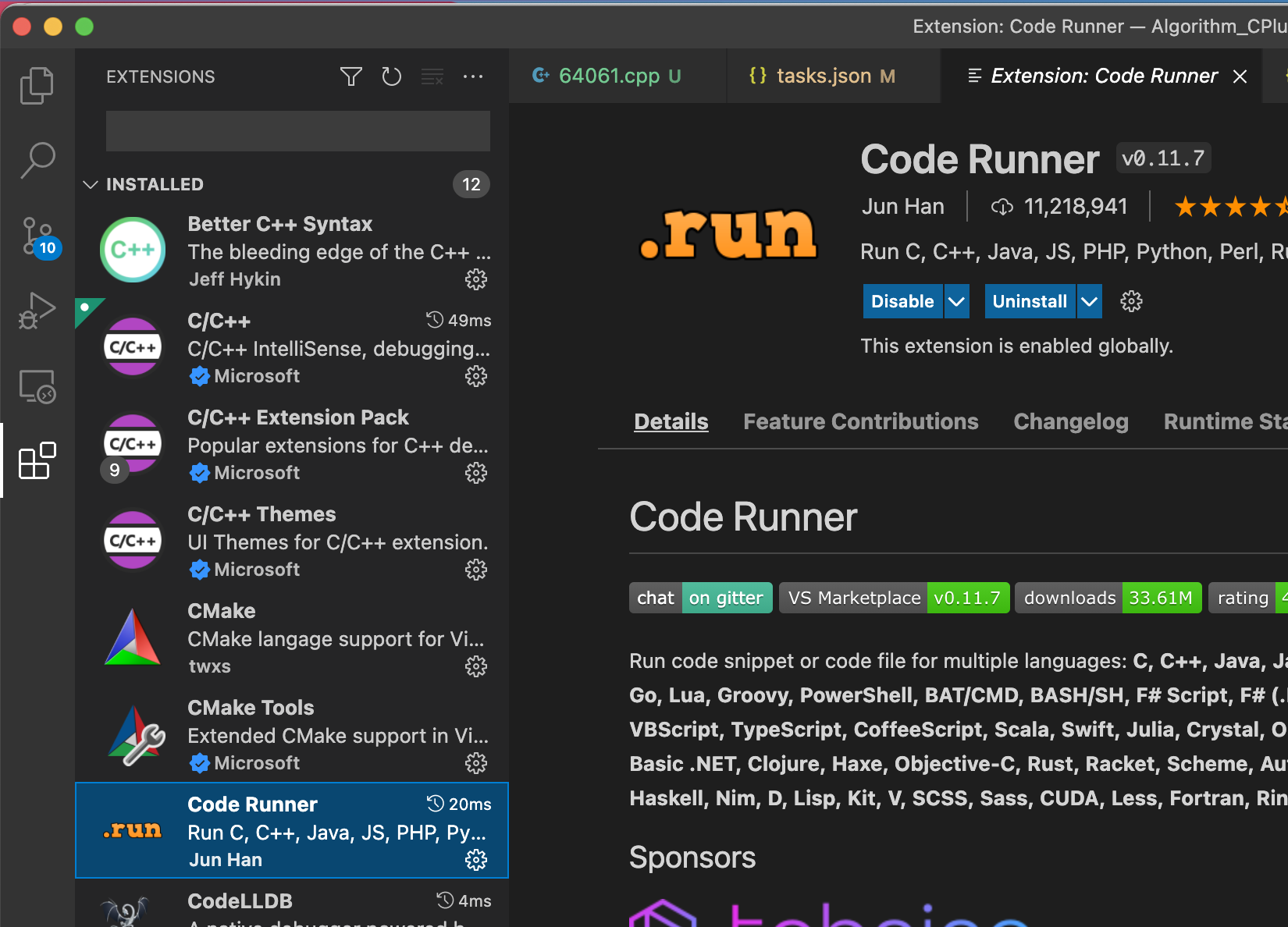The image size is (1288, 927).
Task: Refresh the extensions list
Action: click(391, 76)
